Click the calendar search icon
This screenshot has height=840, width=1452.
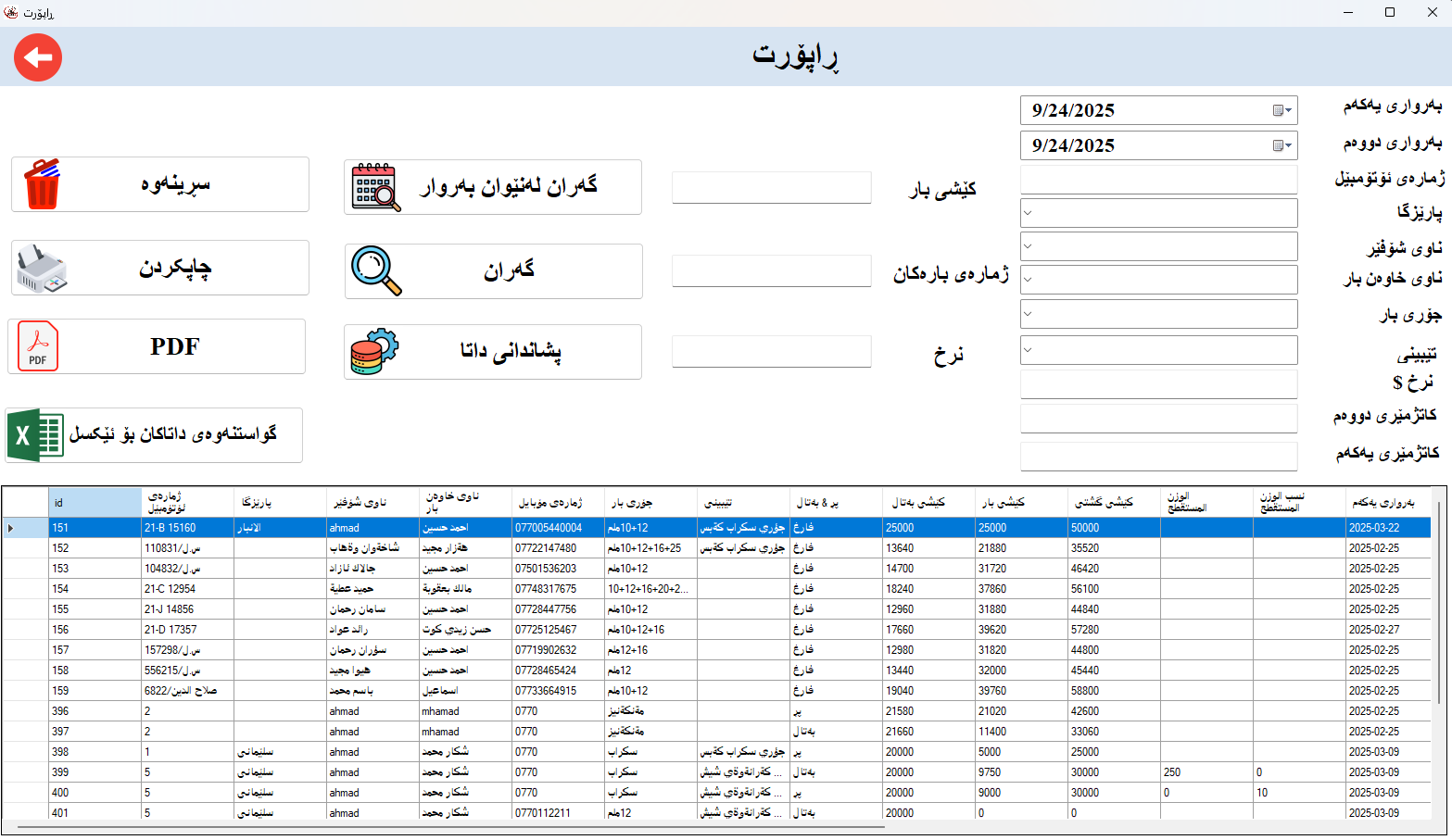tap(376, 187)
